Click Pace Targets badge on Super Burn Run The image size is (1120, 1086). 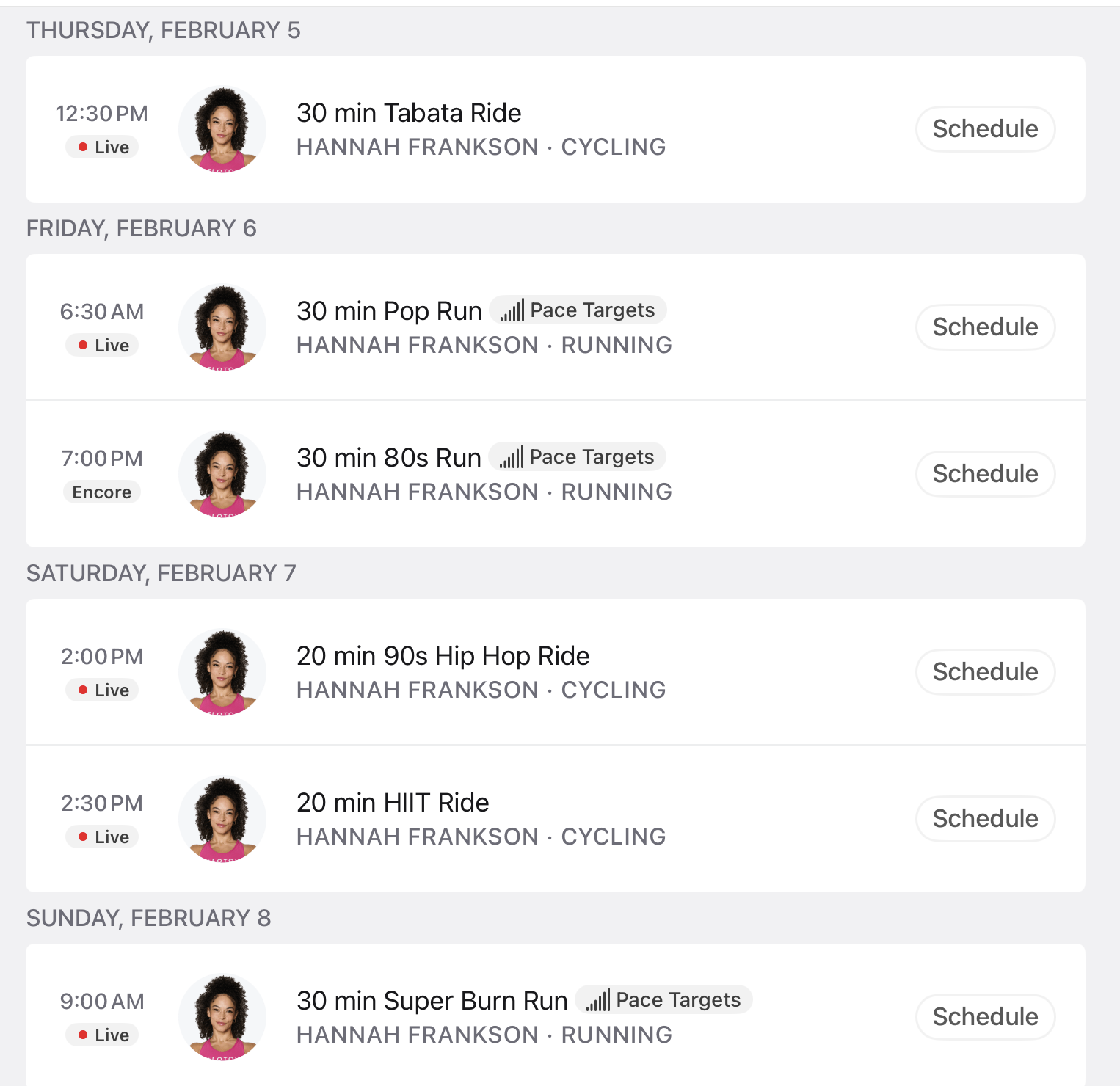[x=664, y=1000]
